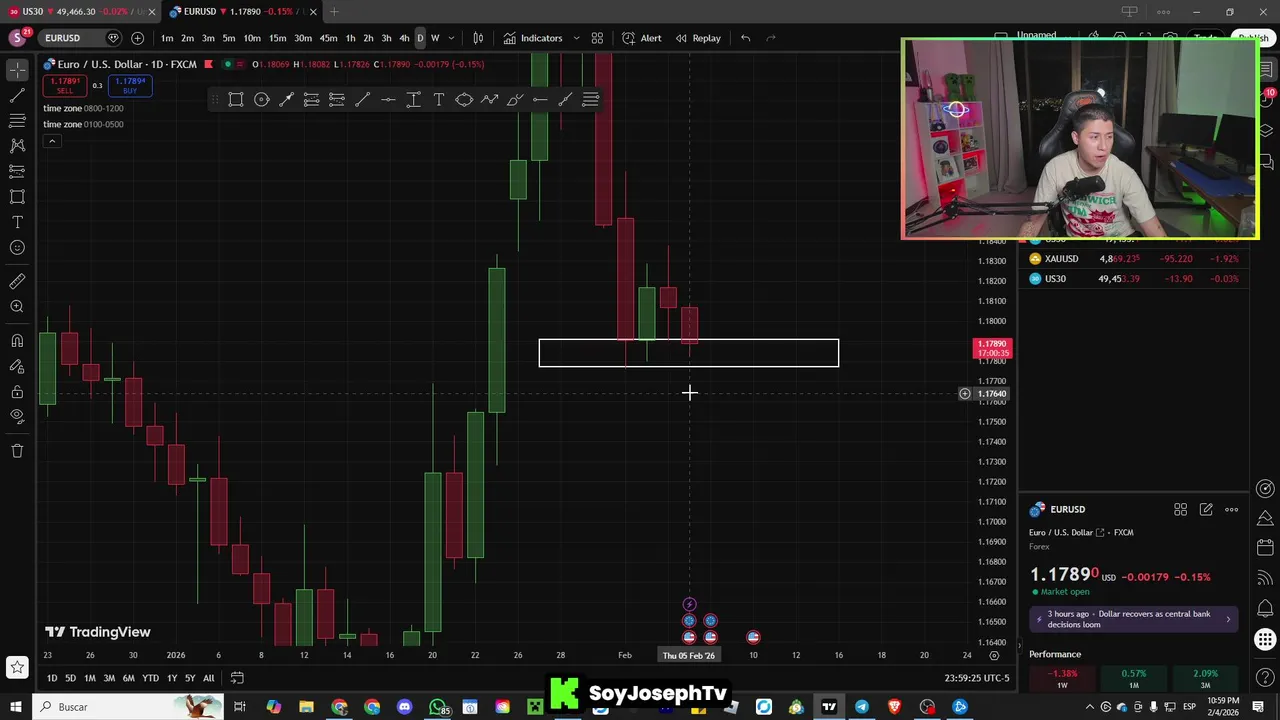Click the user profile avatar with 21 badge

coord(17,38)
